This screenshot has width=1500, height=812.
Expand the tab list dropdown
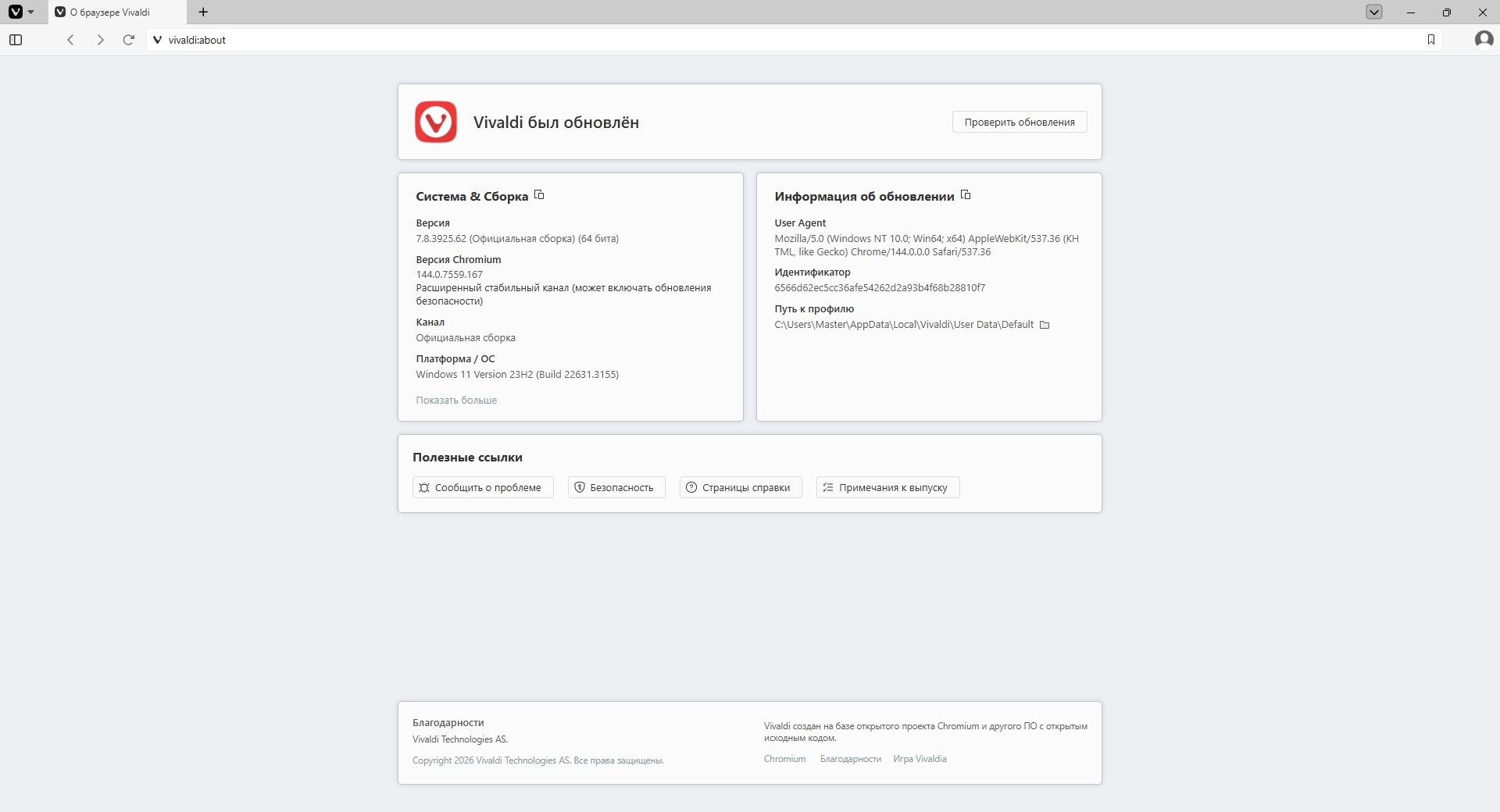tap(1374, 12)
